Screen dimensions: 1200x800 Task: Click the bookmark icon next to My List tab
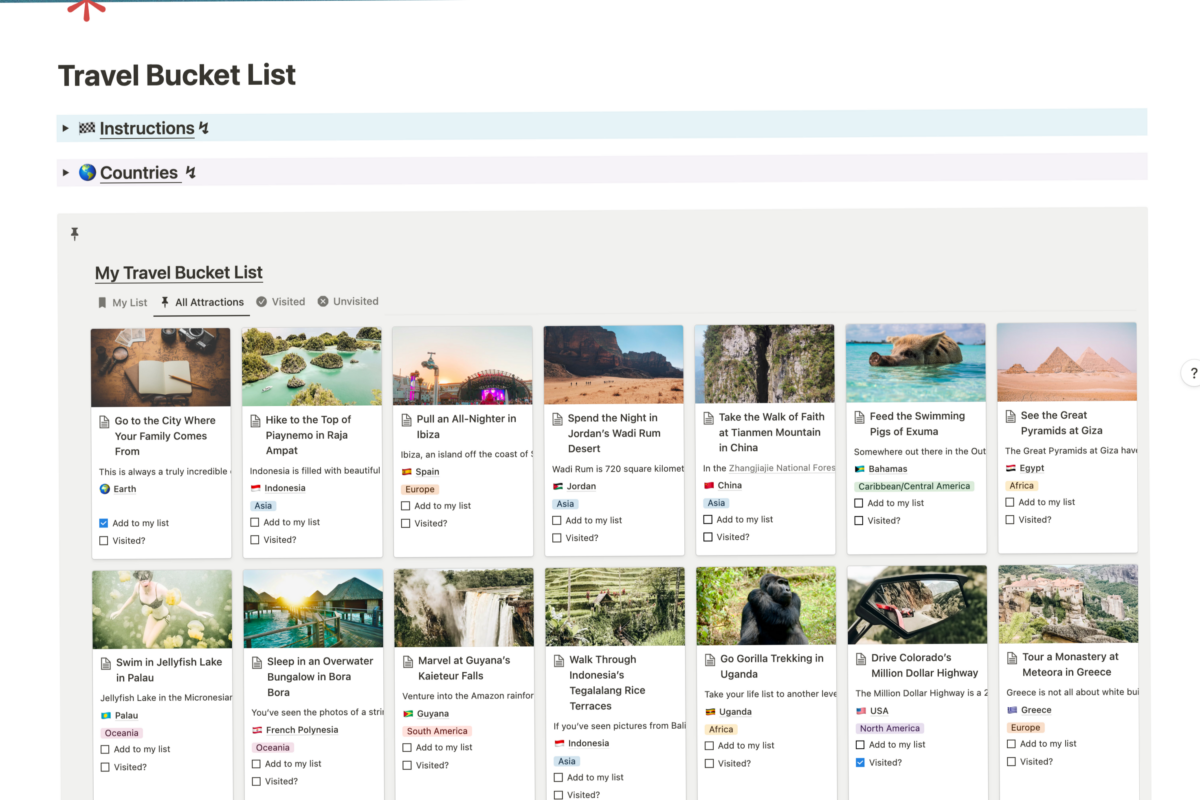[x=101, y=301]
